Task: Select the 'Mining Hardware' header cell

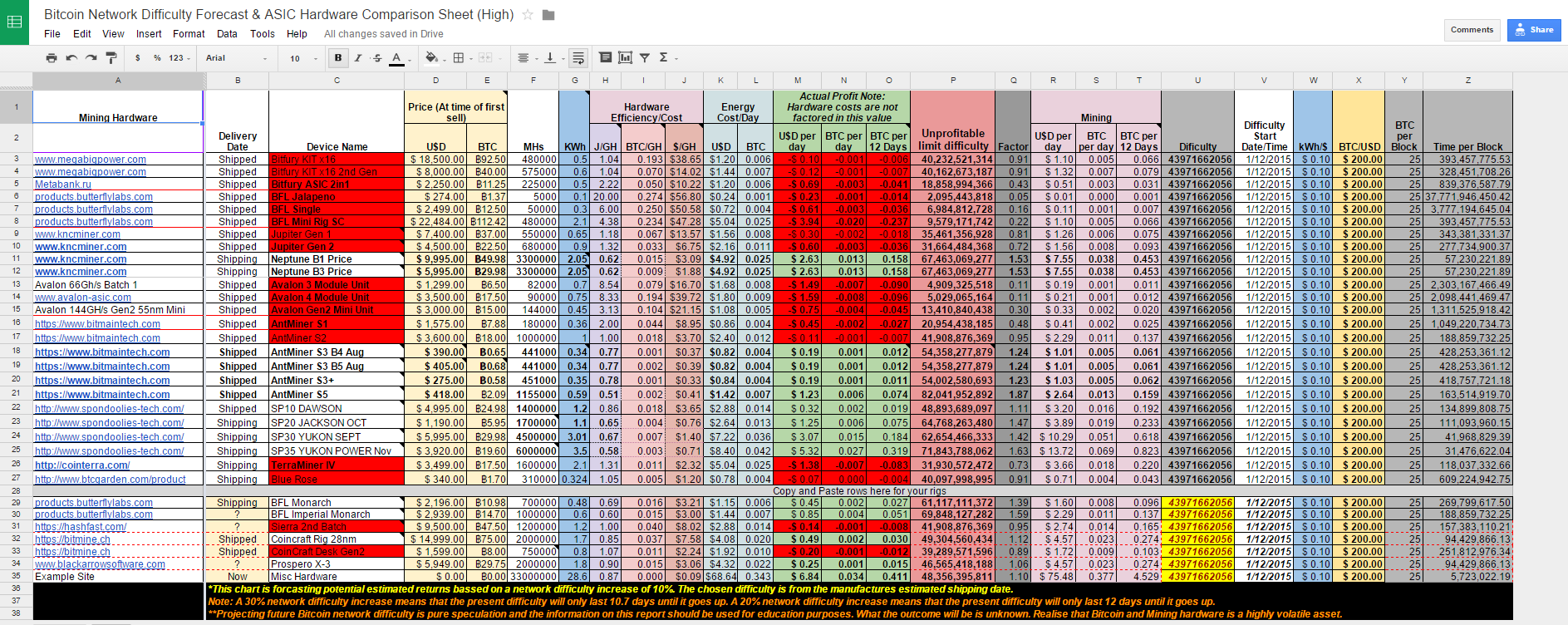Action: (x=118, y=106)
